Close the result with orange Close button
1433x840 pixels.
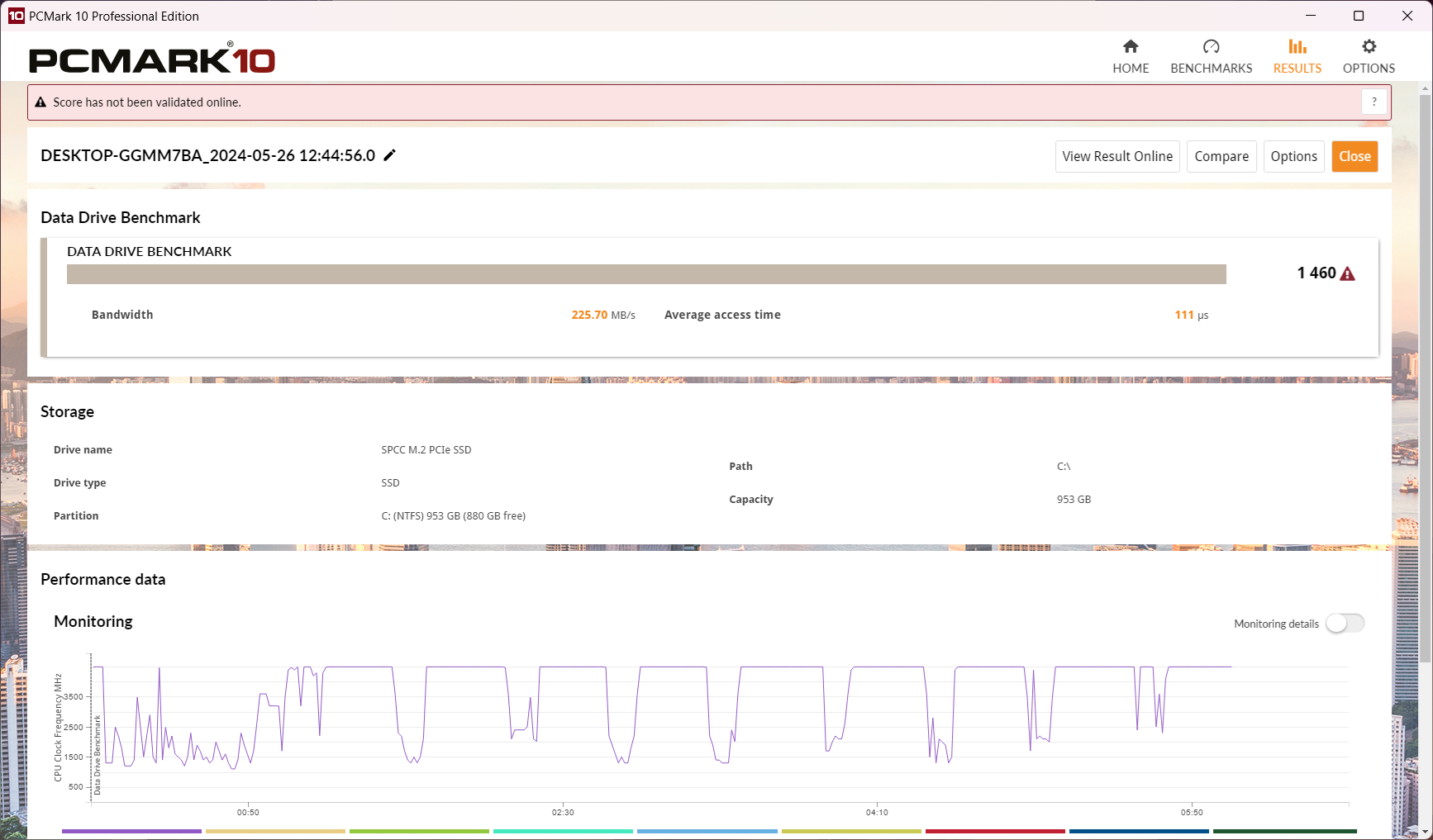coord(1354,156)
